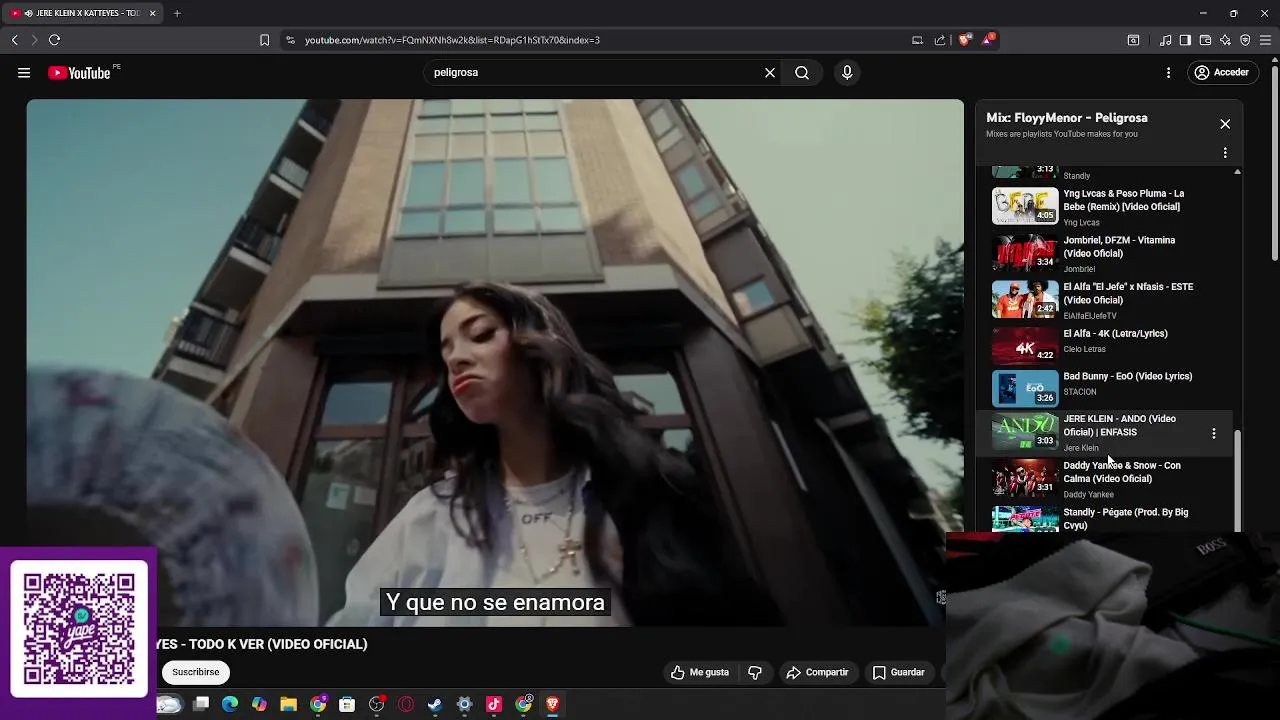Open a new browser tab
Viewport: 1280px width, 720px height.
(177, 13)
